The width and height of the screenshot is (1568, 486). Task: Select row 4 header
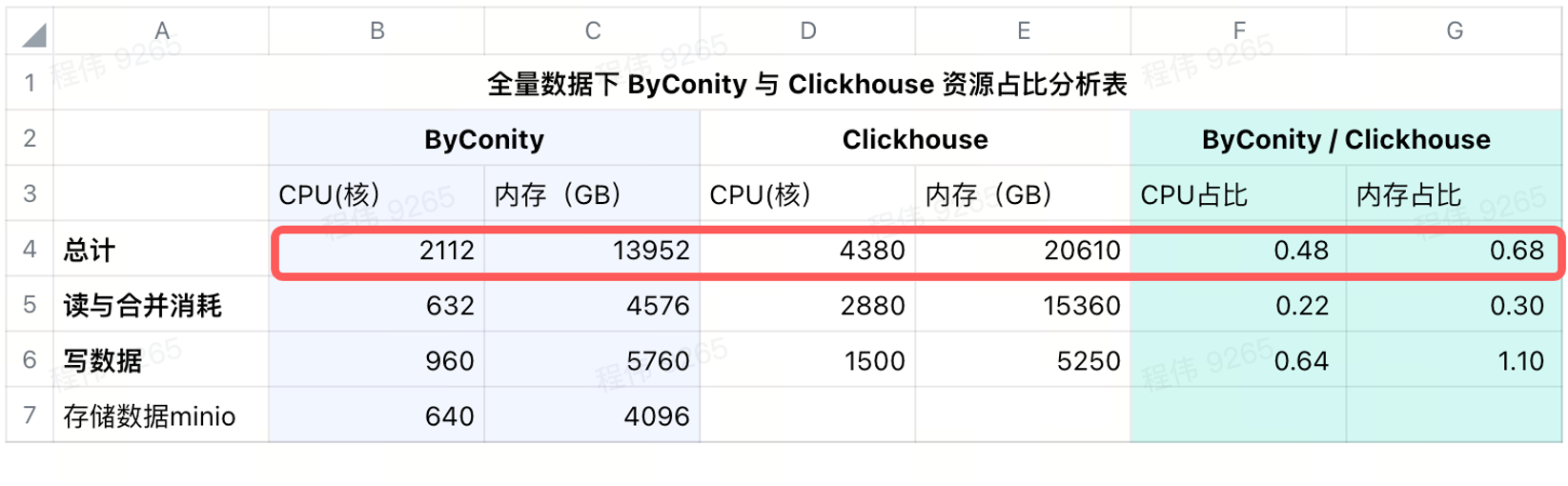[30, 250]
